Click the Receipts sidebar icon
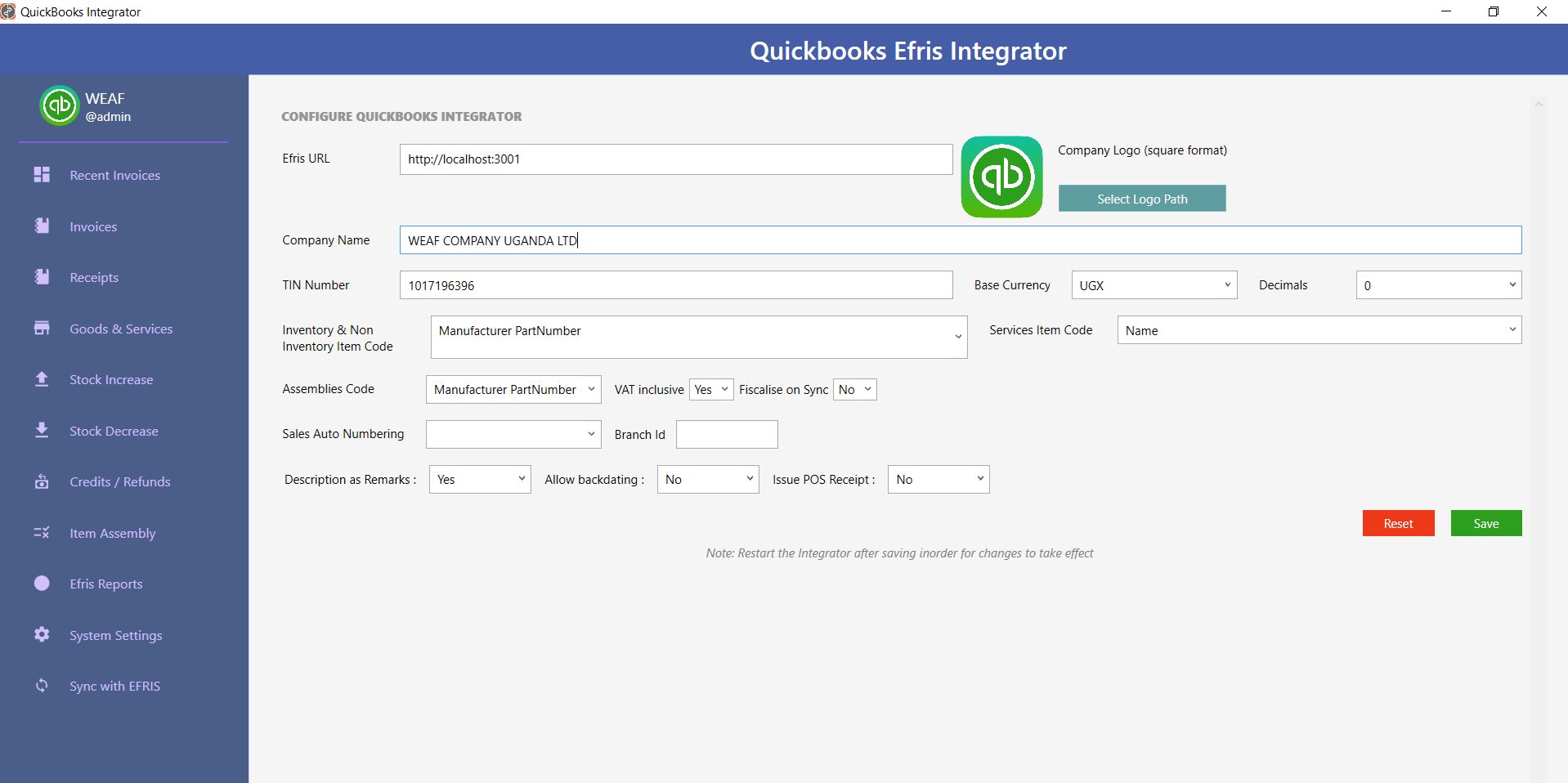1568x783 pixels. click(x=42, y=277)
